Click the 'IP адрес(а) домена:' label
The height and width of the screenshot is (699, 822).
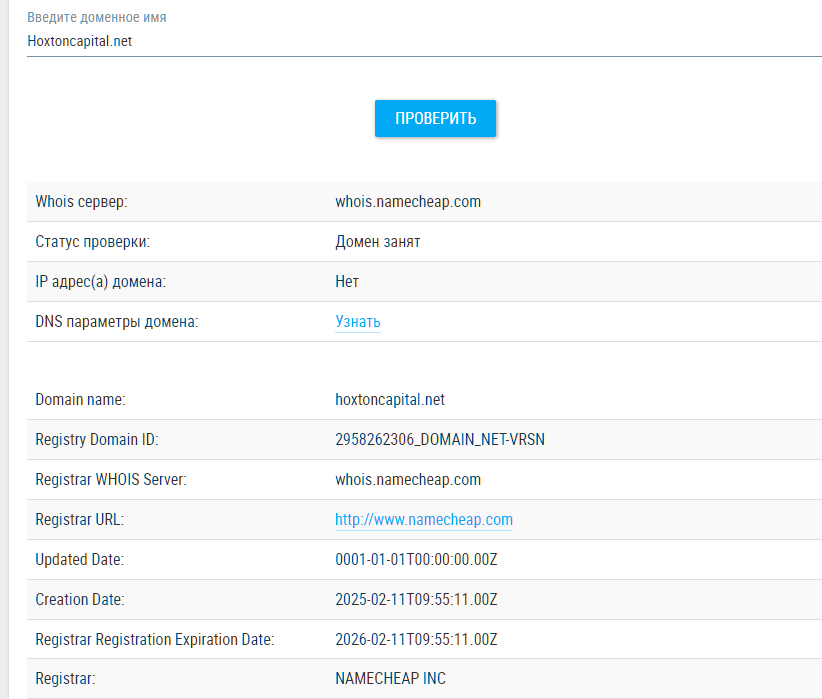point(100,282)
